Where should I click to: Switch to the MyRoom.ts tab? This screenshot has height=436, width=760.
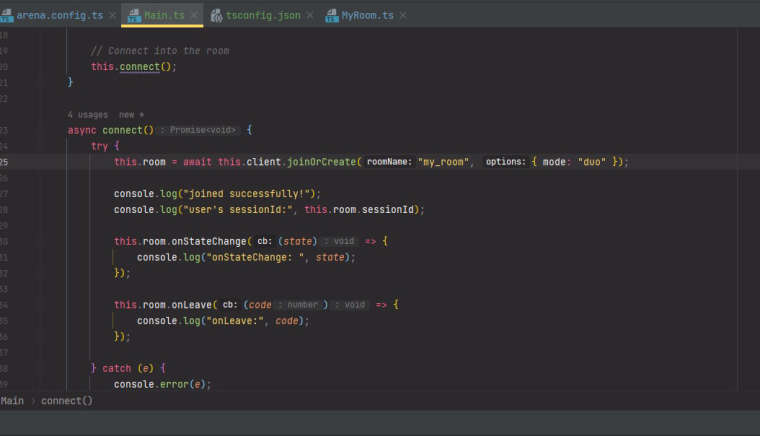(x=367, y=16)
